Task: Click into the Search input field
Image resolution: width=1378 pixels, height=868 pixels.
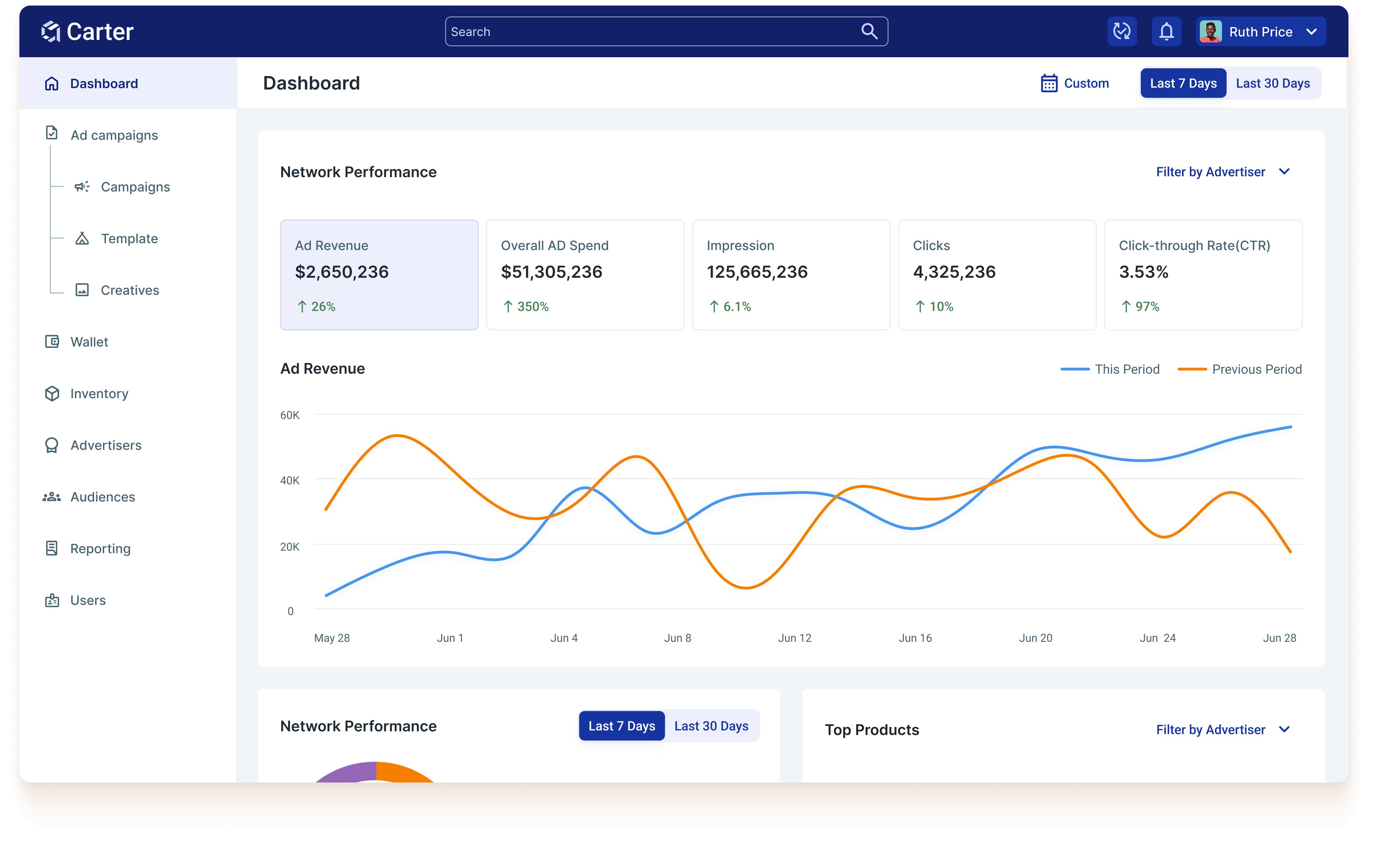Action: pos(647,31)
